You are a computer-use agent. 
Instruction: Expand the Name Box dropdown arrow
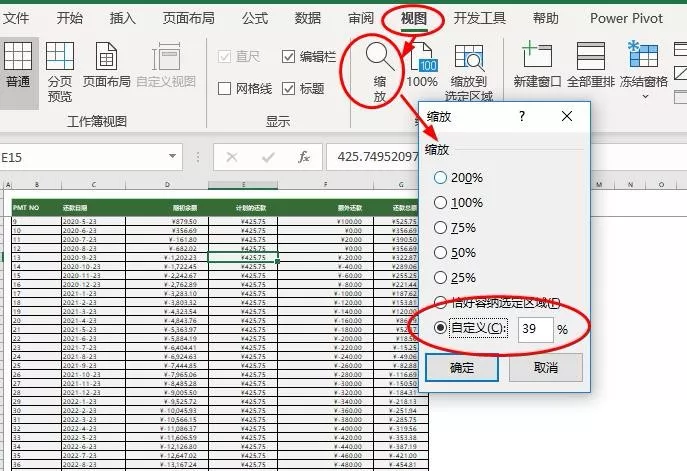[172, 156]
